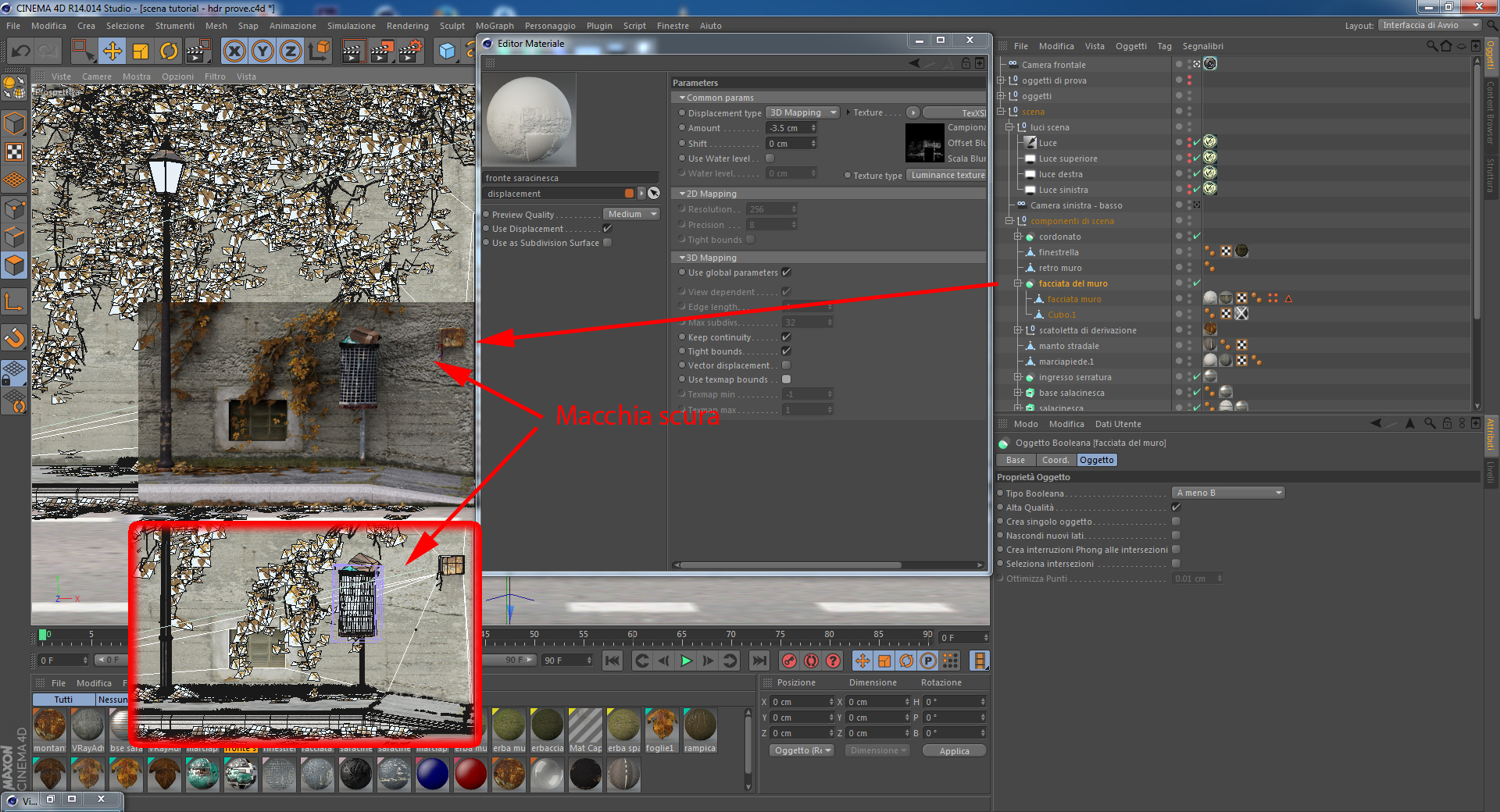The width and height of the screenshot is (1500, 812).
Task: Go to the end of the timeline
Action: tap(759, 661)
